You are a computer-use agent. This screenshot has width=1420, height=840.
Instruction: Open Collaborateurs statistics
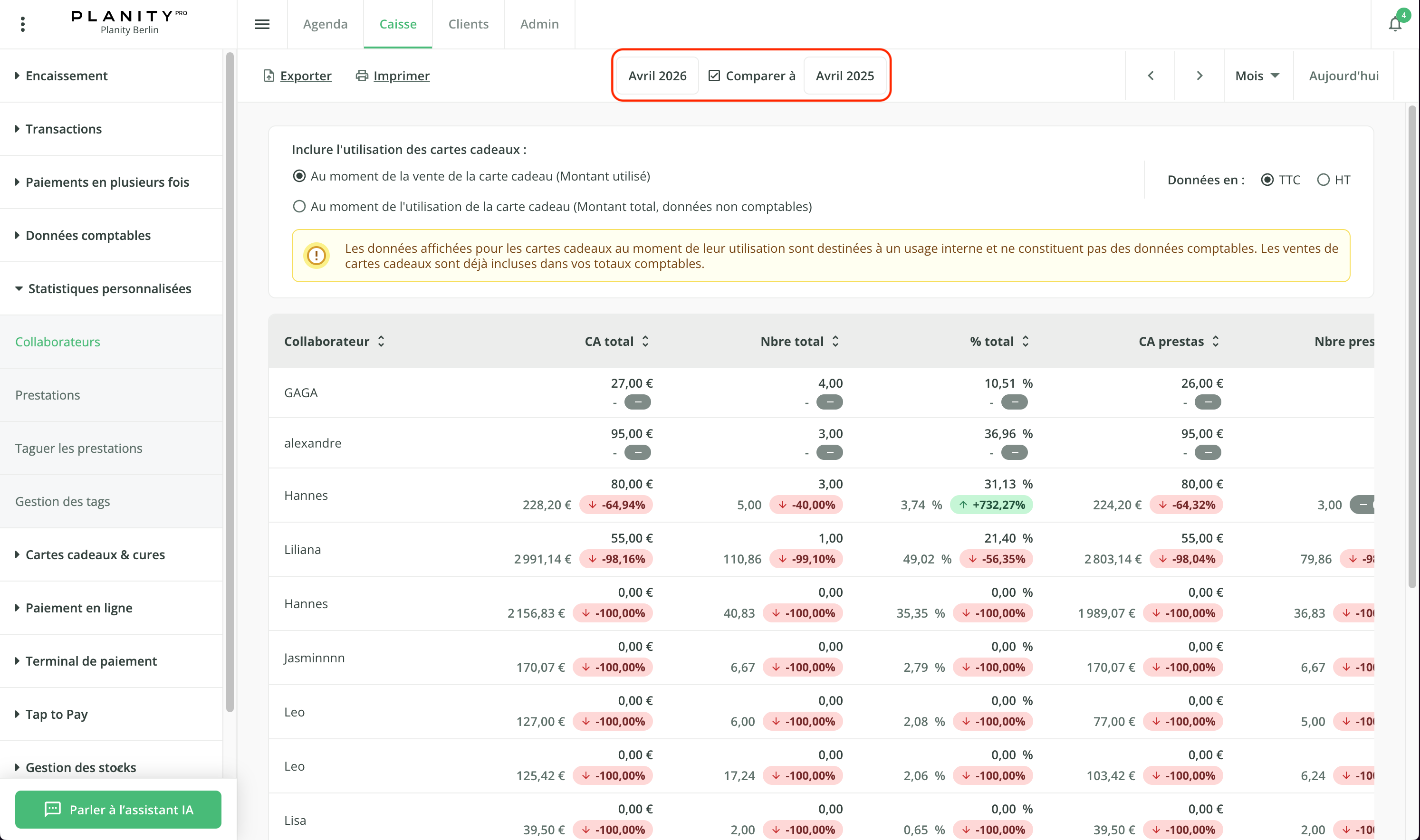[x=112, y=342]
